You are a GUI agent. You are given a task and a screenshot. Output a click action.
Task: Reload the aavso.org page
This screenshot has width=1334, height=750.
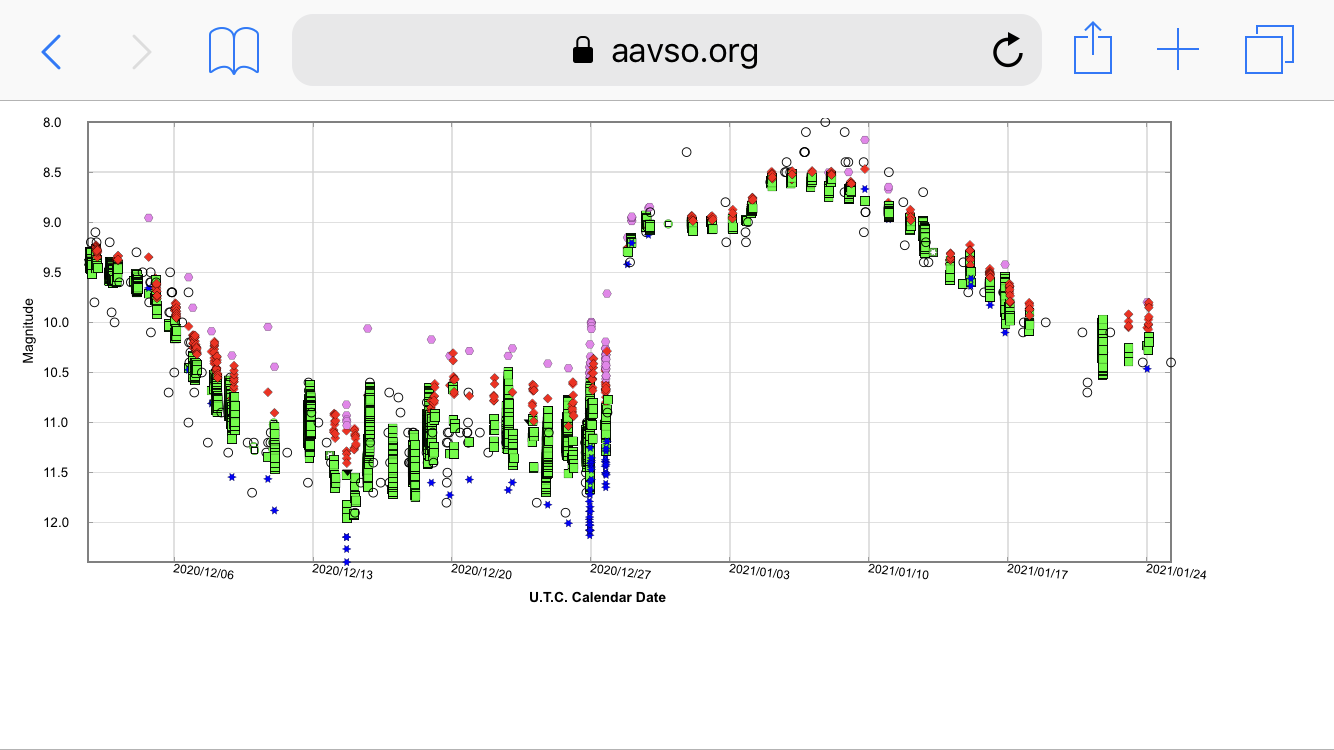[x=1007, y=50]
